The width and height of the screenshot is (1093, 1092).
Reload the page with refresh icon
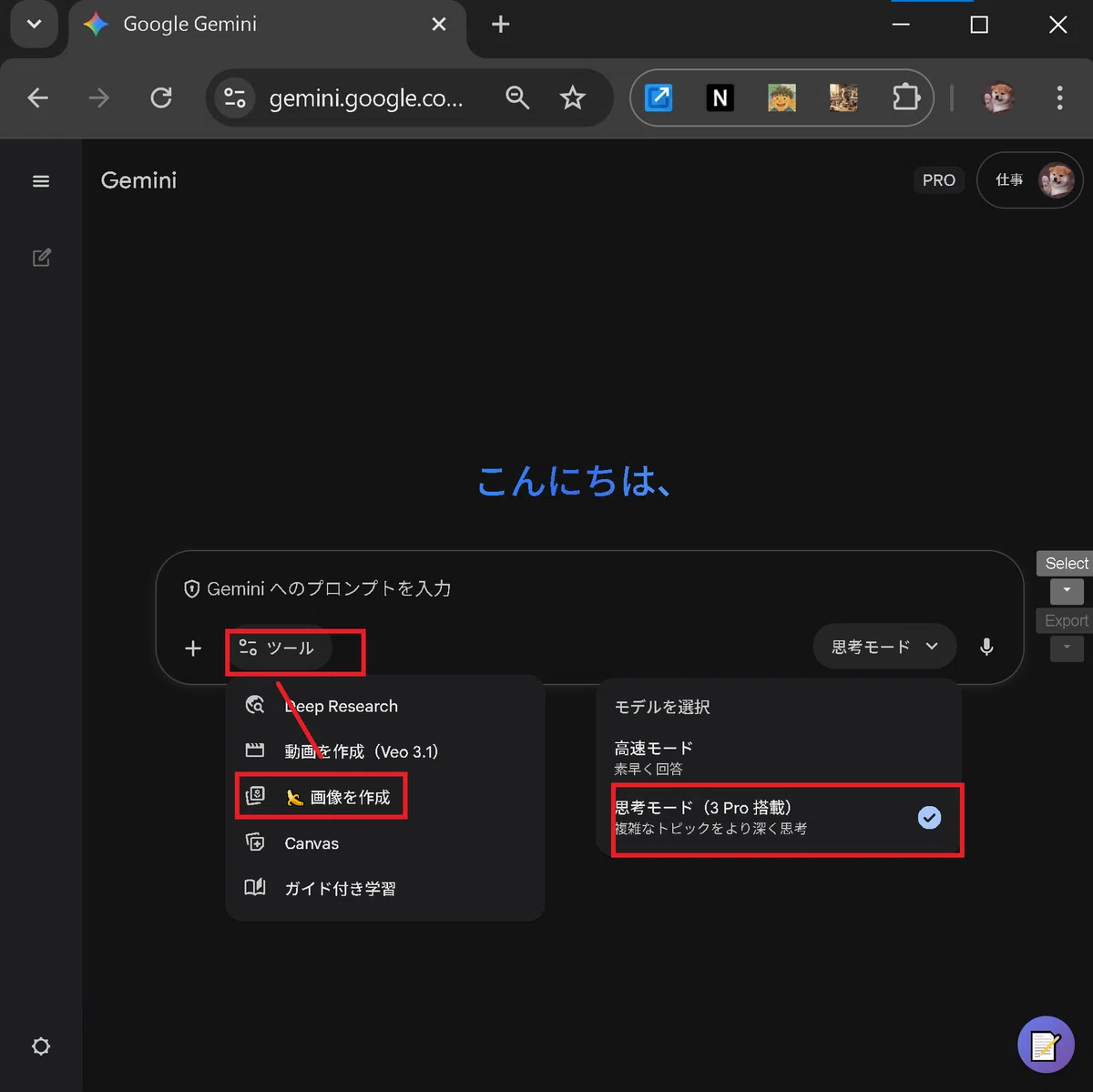tap(161, 97)
